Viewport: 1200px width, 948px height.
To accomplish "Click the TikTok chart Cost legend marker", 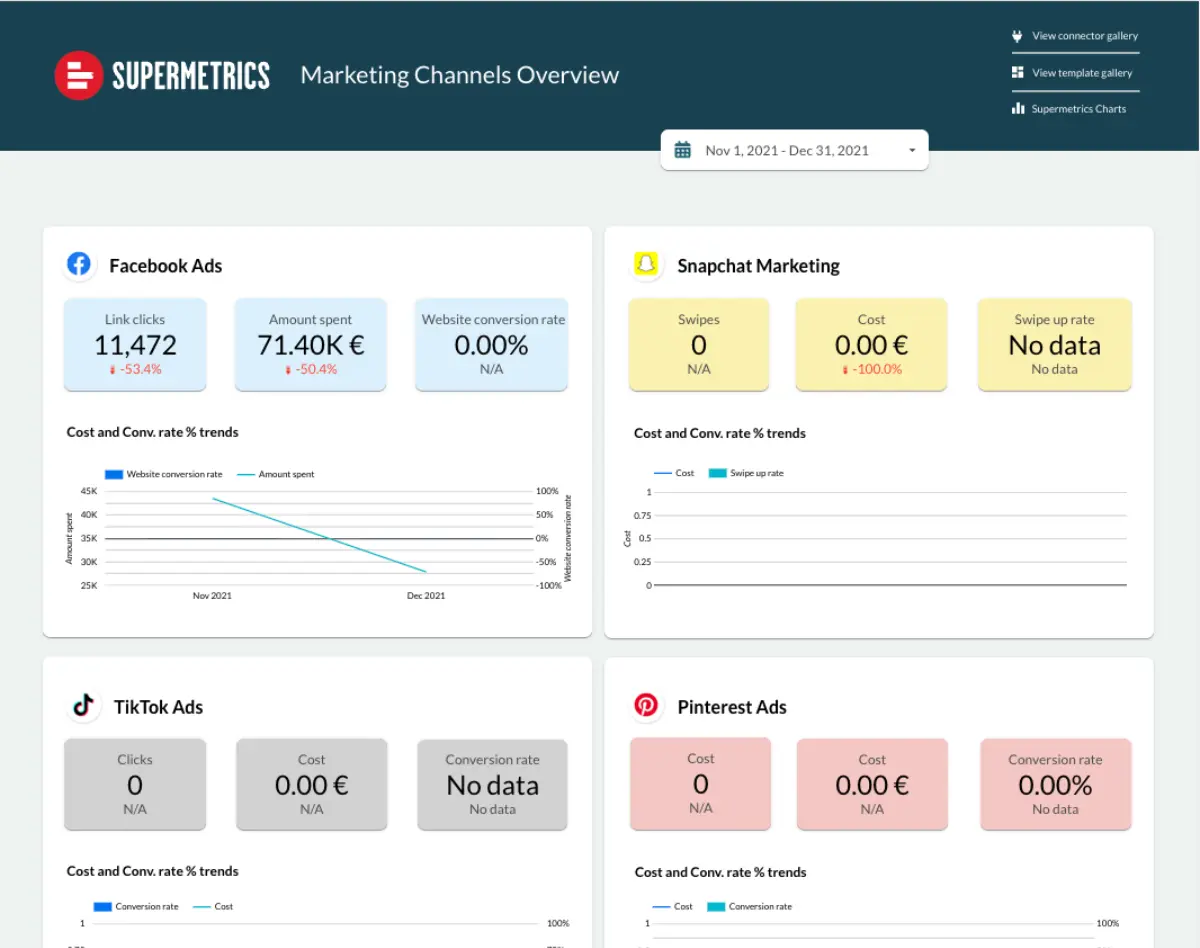I will click(201, 906).
